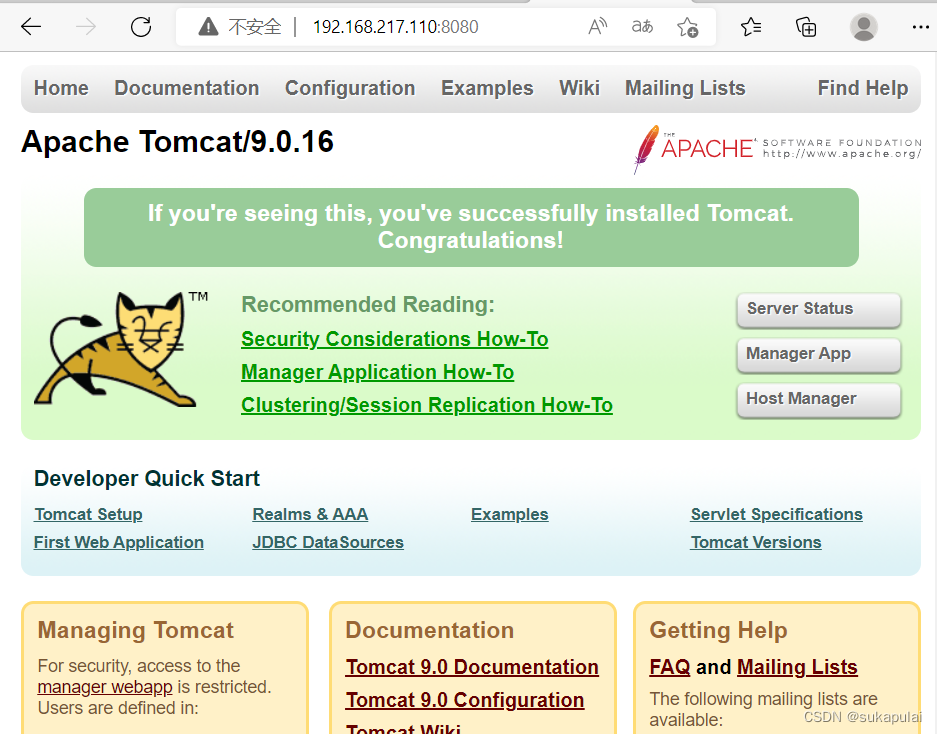
Task: Click the Tomcat cat mascot logo
Action: (x=118, y=348)
